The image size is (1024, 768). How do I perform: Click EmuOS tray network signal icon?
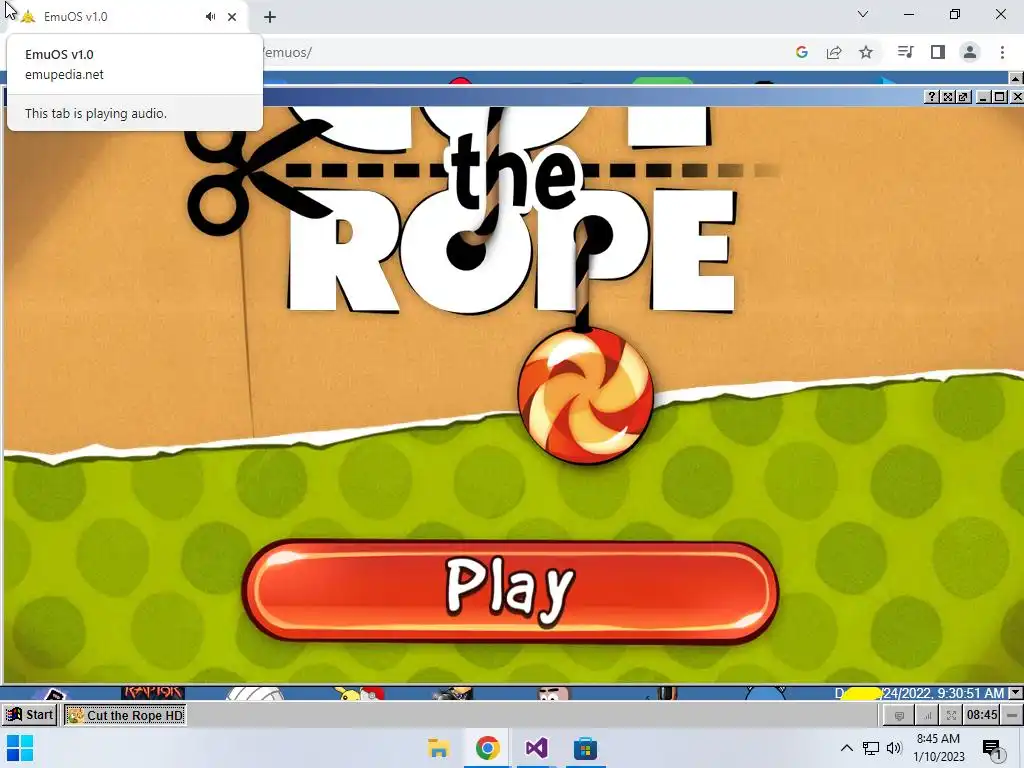927,716
